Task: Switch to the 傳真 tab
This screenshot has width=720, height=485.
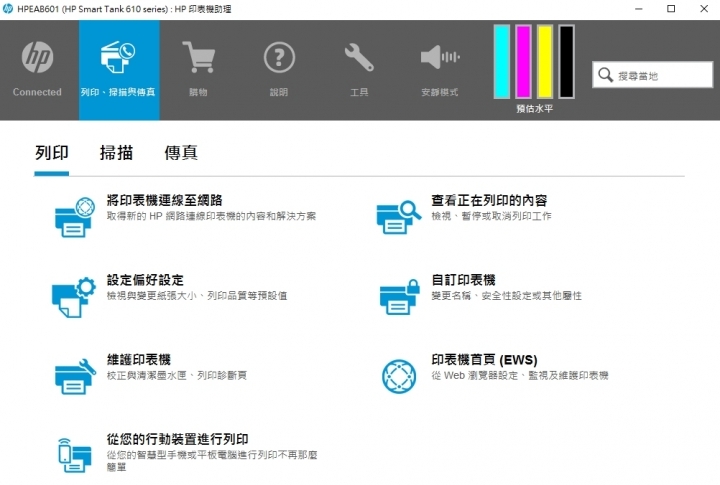Action: tap(181, 153)
